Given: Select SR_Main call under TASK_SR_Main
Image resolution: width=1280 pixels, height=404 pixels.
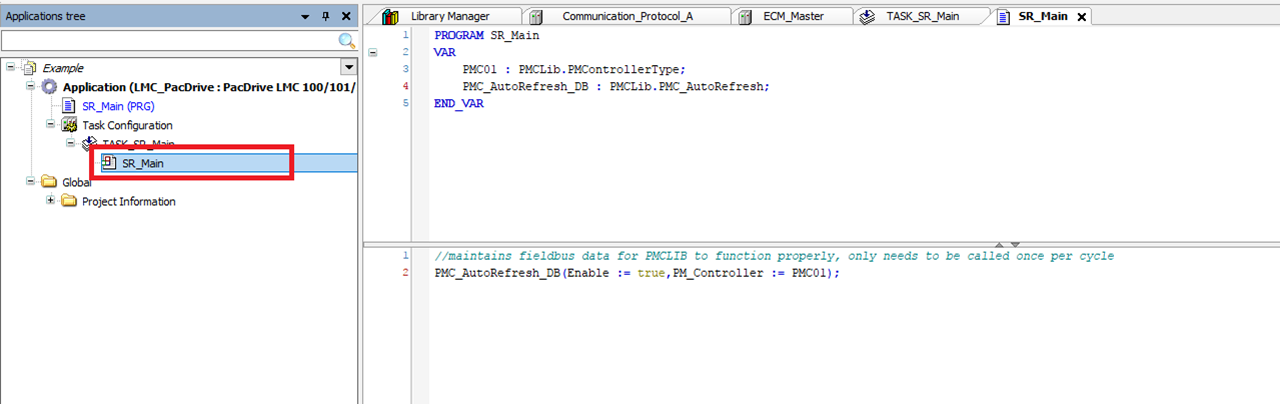Looking at the screenshot, I should (143, 163).
